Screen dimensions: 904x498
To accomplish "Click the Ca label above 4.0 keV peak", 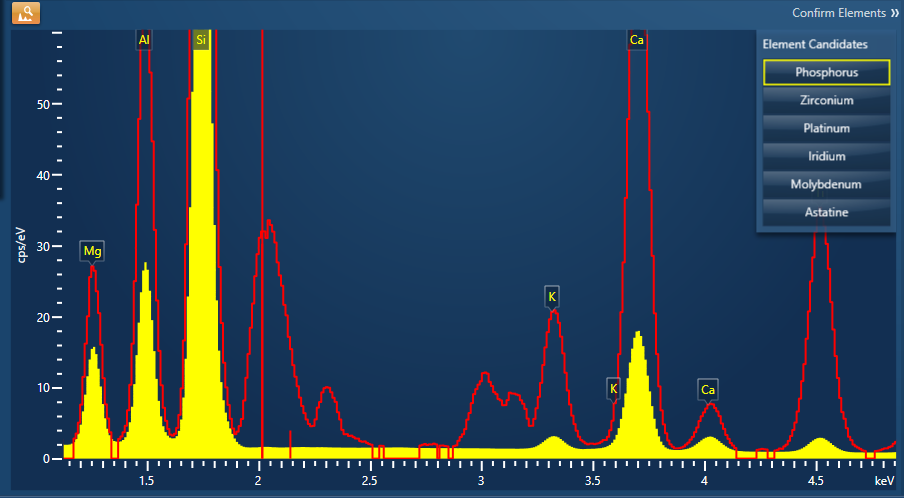I will click(708, 388).
